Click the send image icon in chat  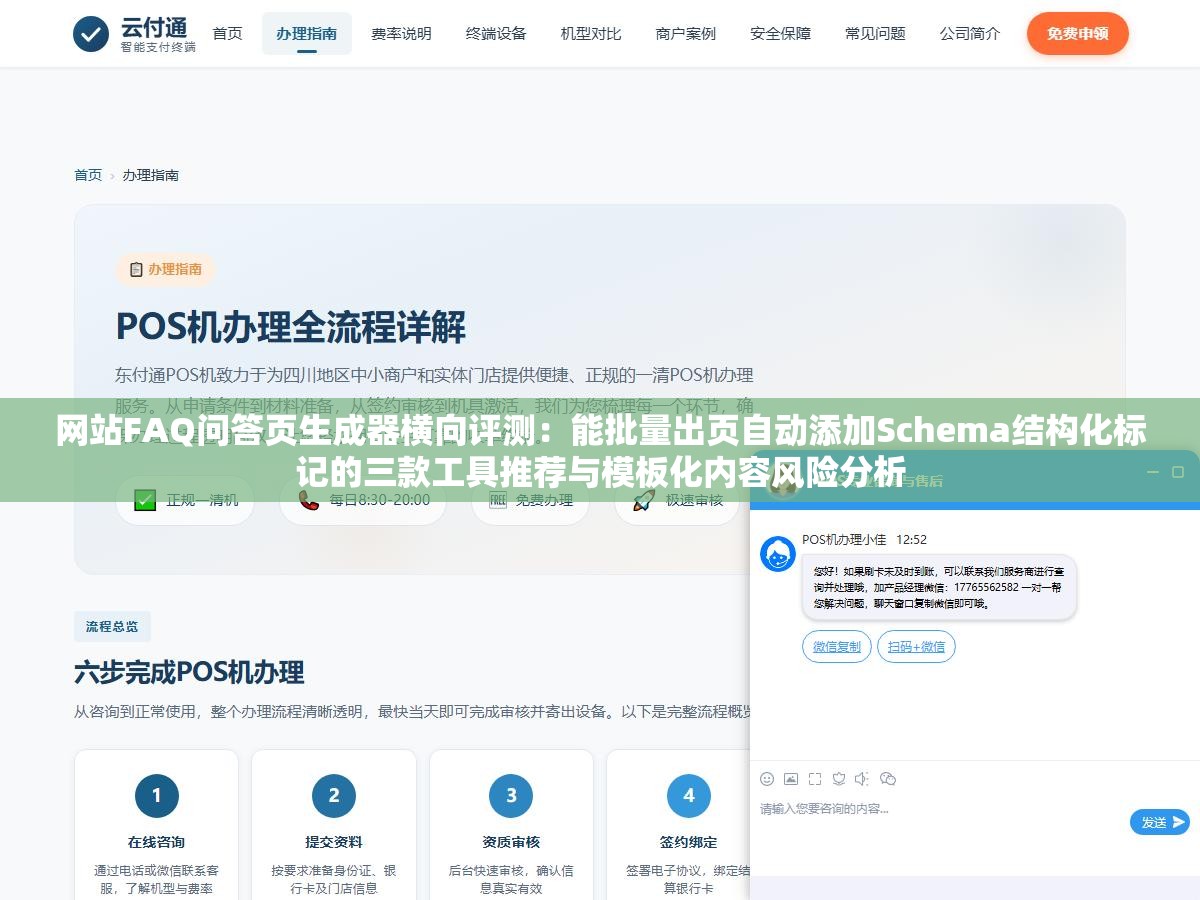pyautogui.click(x=791, y=778)
